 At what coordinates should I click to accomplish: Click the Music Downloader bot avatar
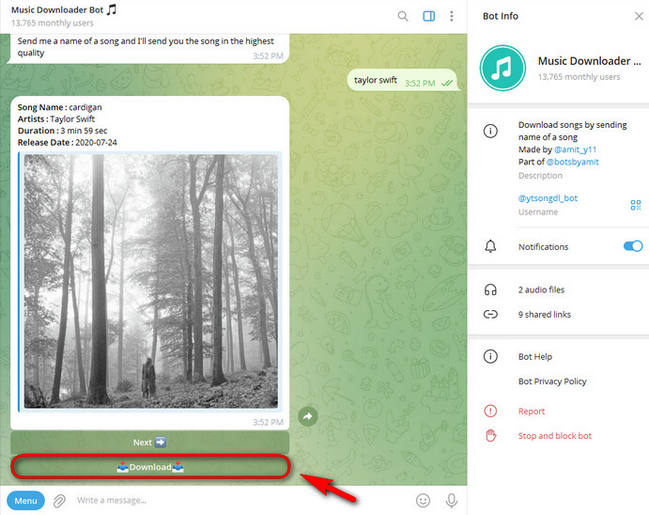[x=503, y=68]
